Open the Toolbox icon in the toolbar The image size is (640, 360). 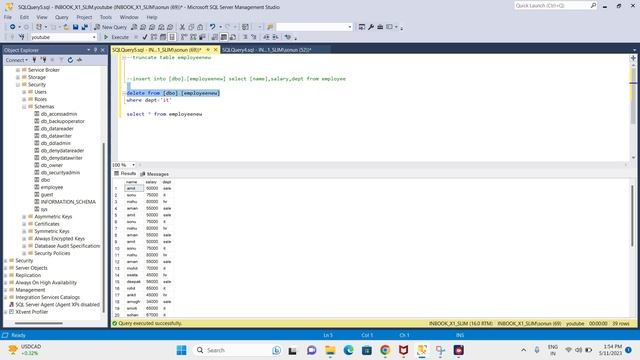click(x=380, y=27)
